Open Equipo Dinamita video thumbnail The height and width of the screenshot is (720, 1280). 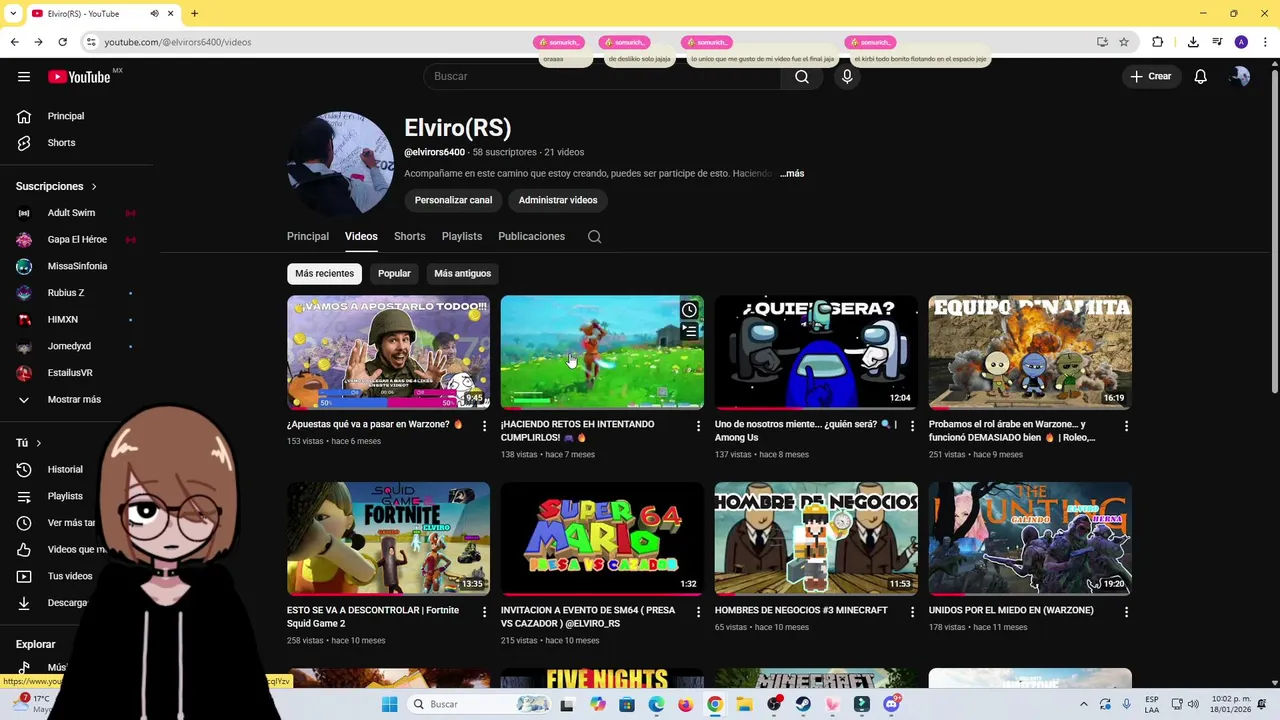click(x=1030, y=352)
